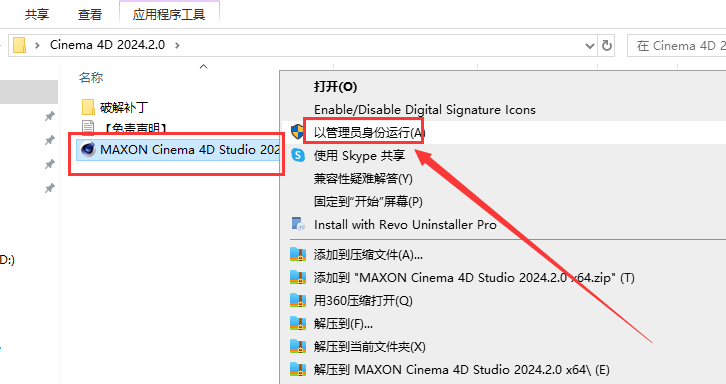Choose 解压到 MAXON Cinema 4D Studio 2024.2.0 x64\ (E)
The image size is (726, 384).
point(462,370)
